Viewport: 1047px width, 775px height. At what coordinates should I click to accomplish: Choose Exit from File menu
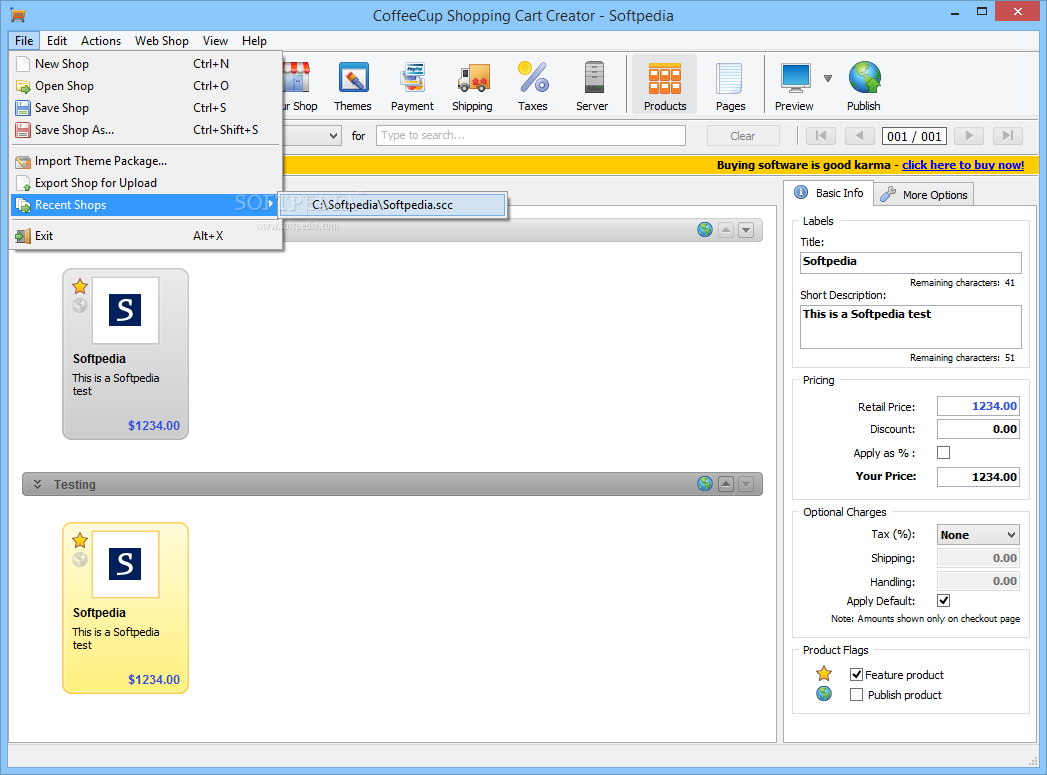tap(146, 236)
